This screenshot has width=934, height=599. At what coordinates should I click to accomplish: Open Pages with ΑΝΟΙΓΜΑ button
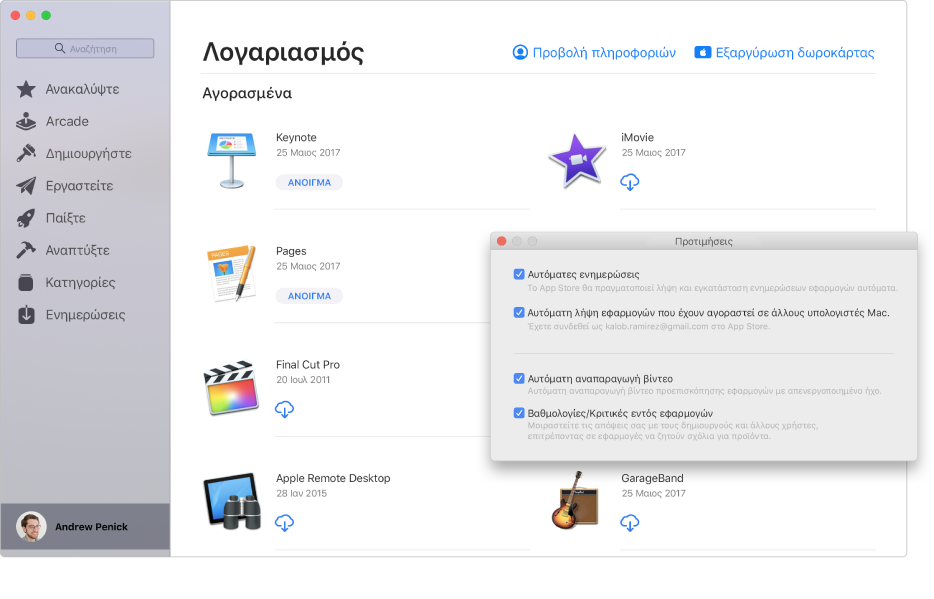coord(309,296)
